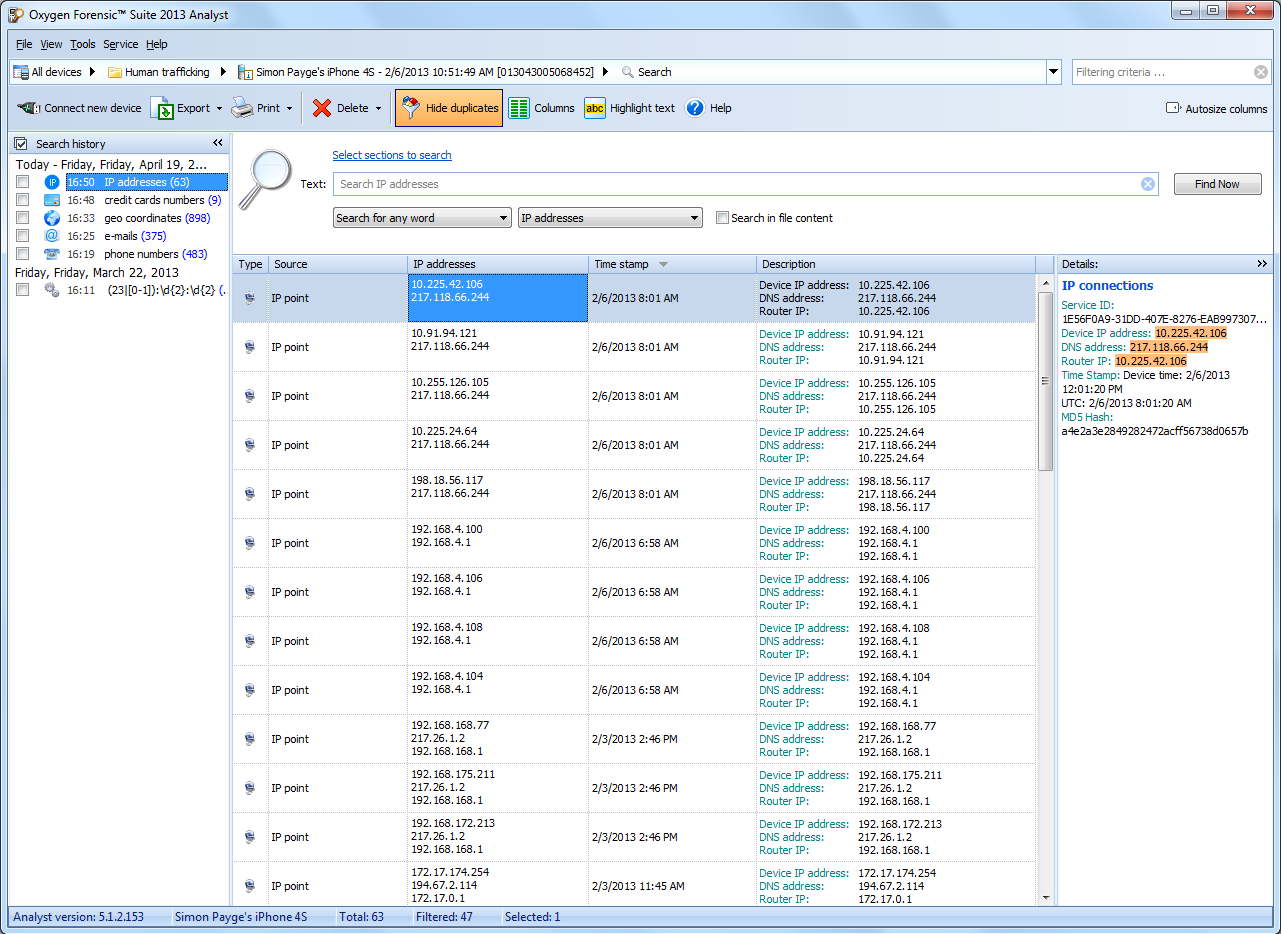Sort by the Type column header

tap(251, 264)
